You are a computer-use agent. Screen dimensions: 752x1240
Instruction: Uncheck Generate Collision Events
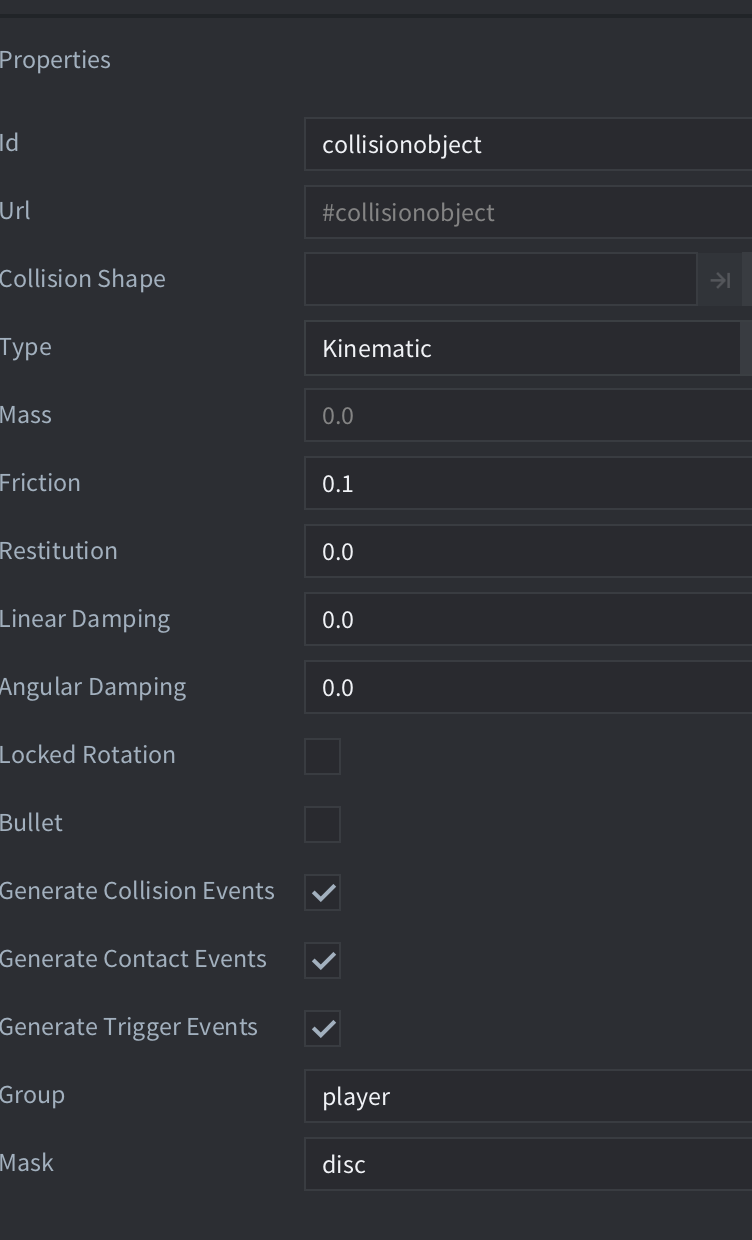point(323,892)
